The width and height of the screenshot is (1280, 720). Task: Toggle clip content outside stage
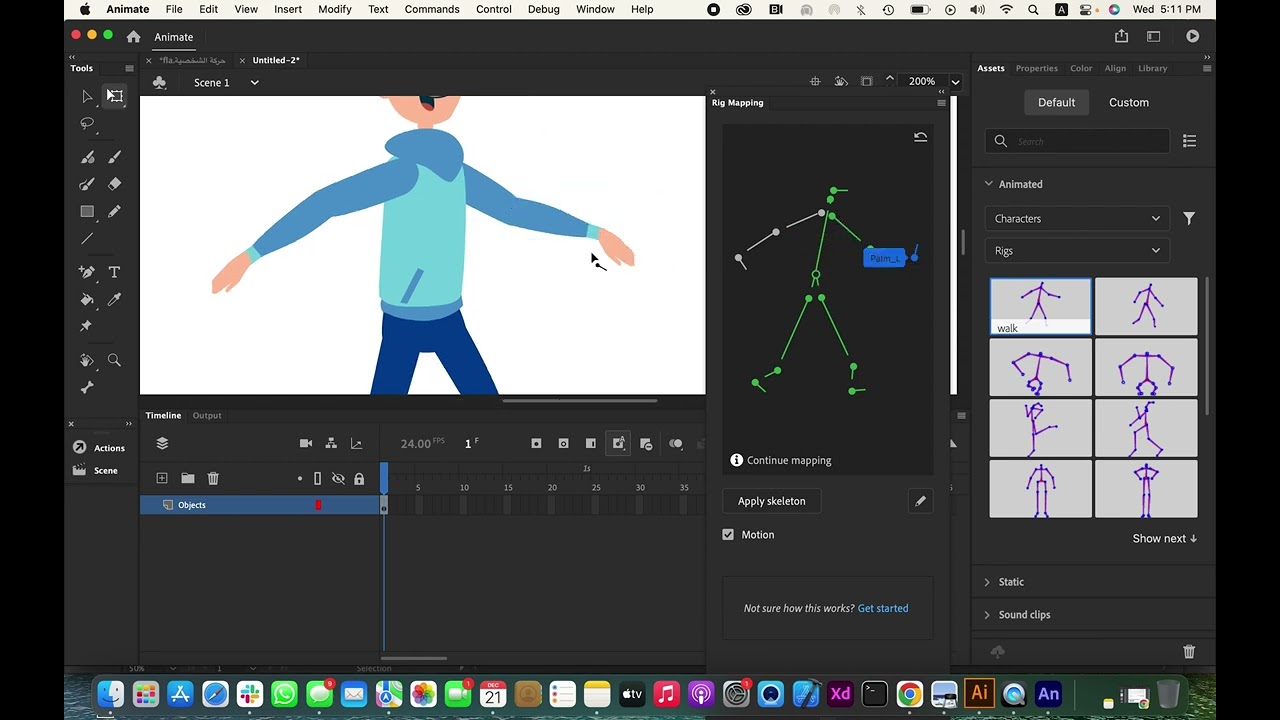866,82
